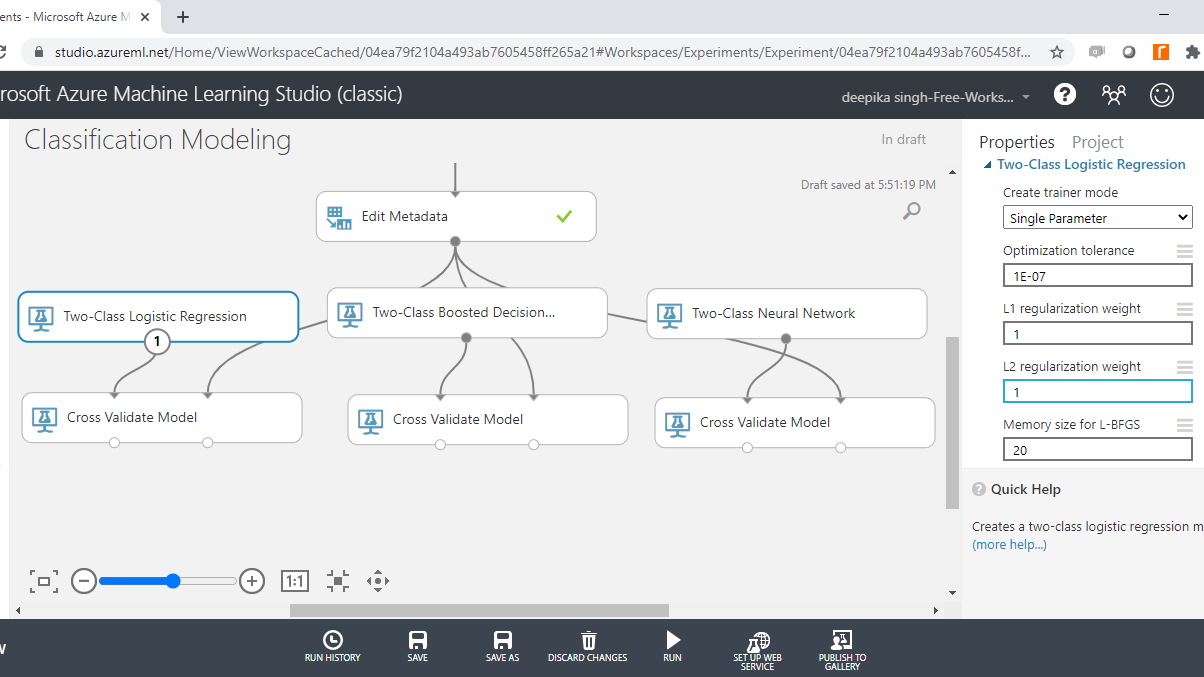Click the browser address bar URL
This screenshot has height=677, width=1204.
click(543, 52)
